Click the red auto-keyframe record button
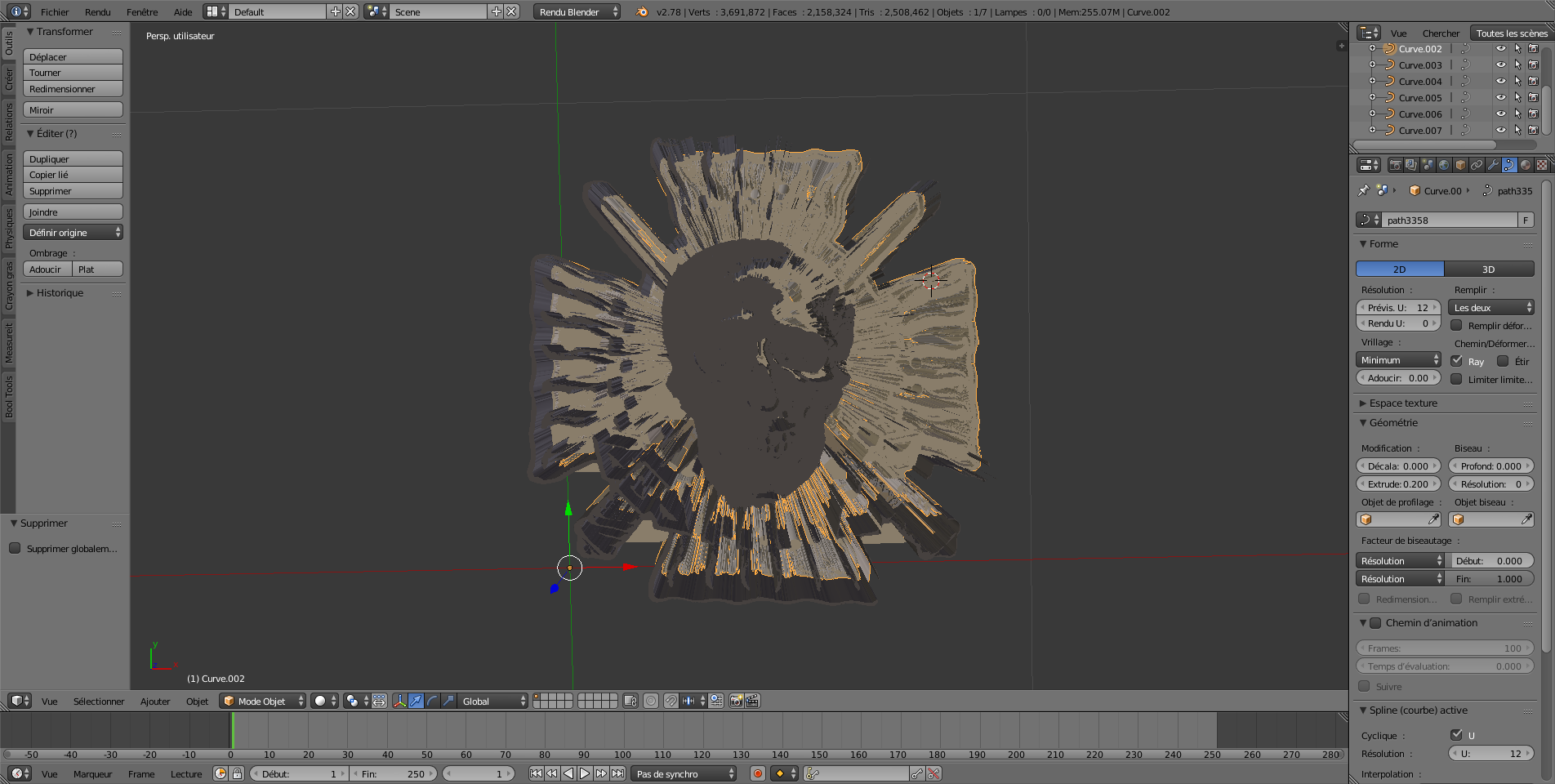 point(757,773)
